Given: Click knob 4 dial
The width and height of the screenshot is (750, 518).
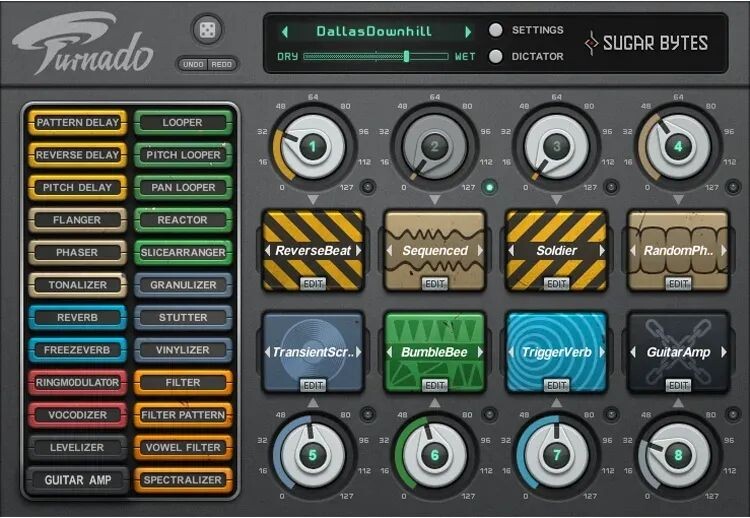Looking at the screenshot, I should pos(678,147).
